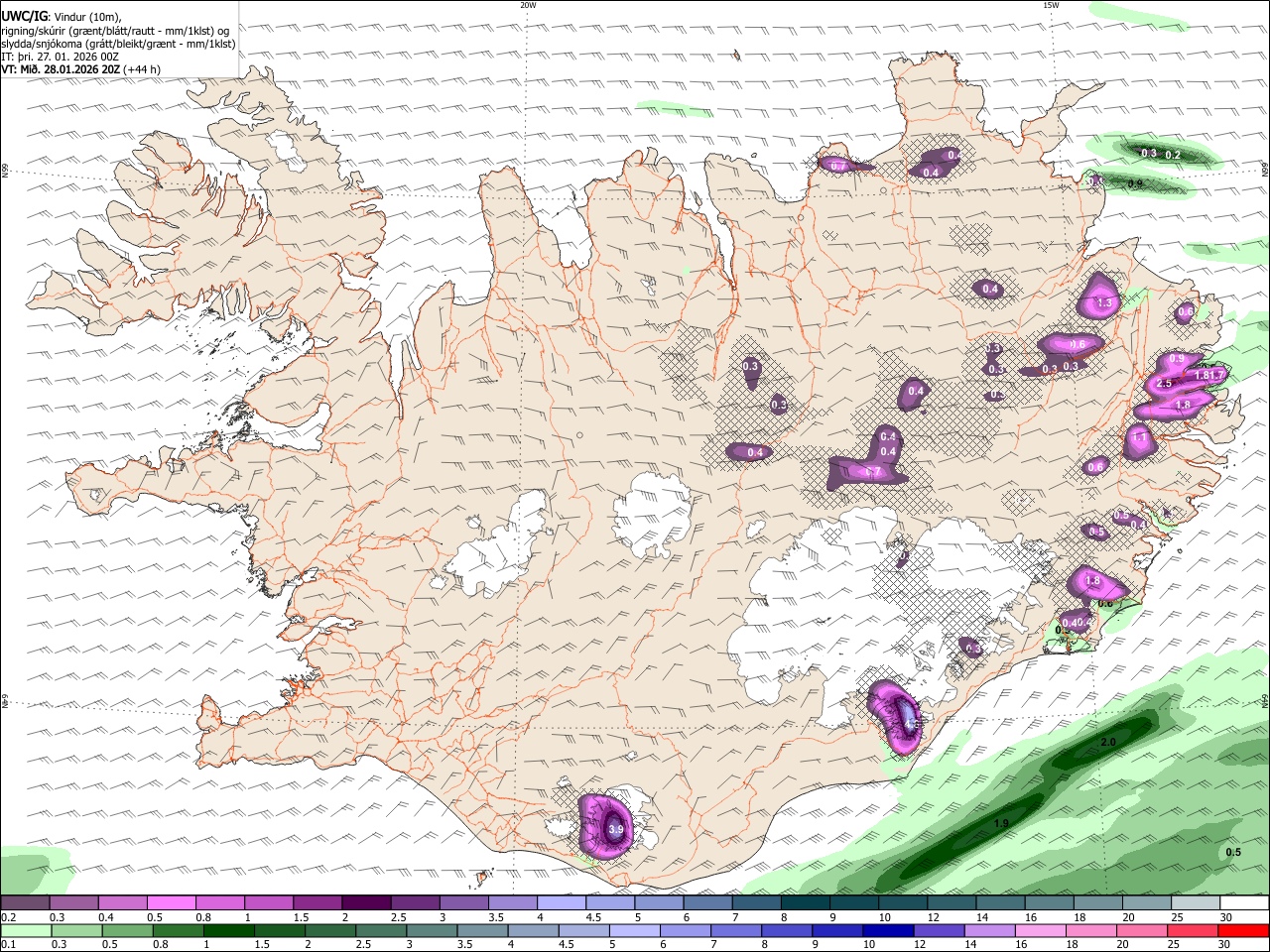The height and width of the screenshot is (952, 1270).
Task: Pick the white swatch labeled 30 on the upper bar
Action: coord(1244,903)
